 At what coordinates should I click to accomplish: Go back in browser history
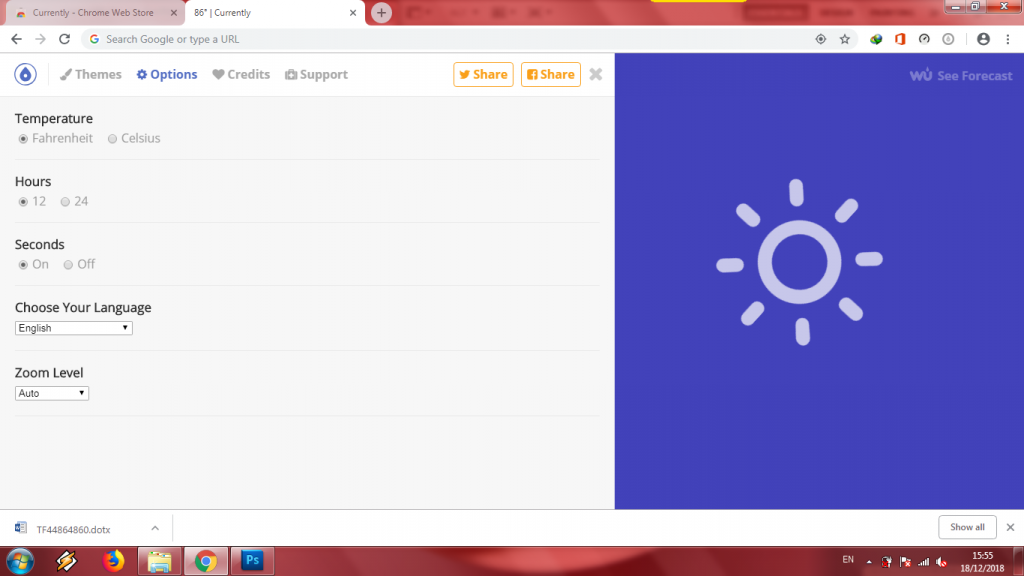[16, 39]
